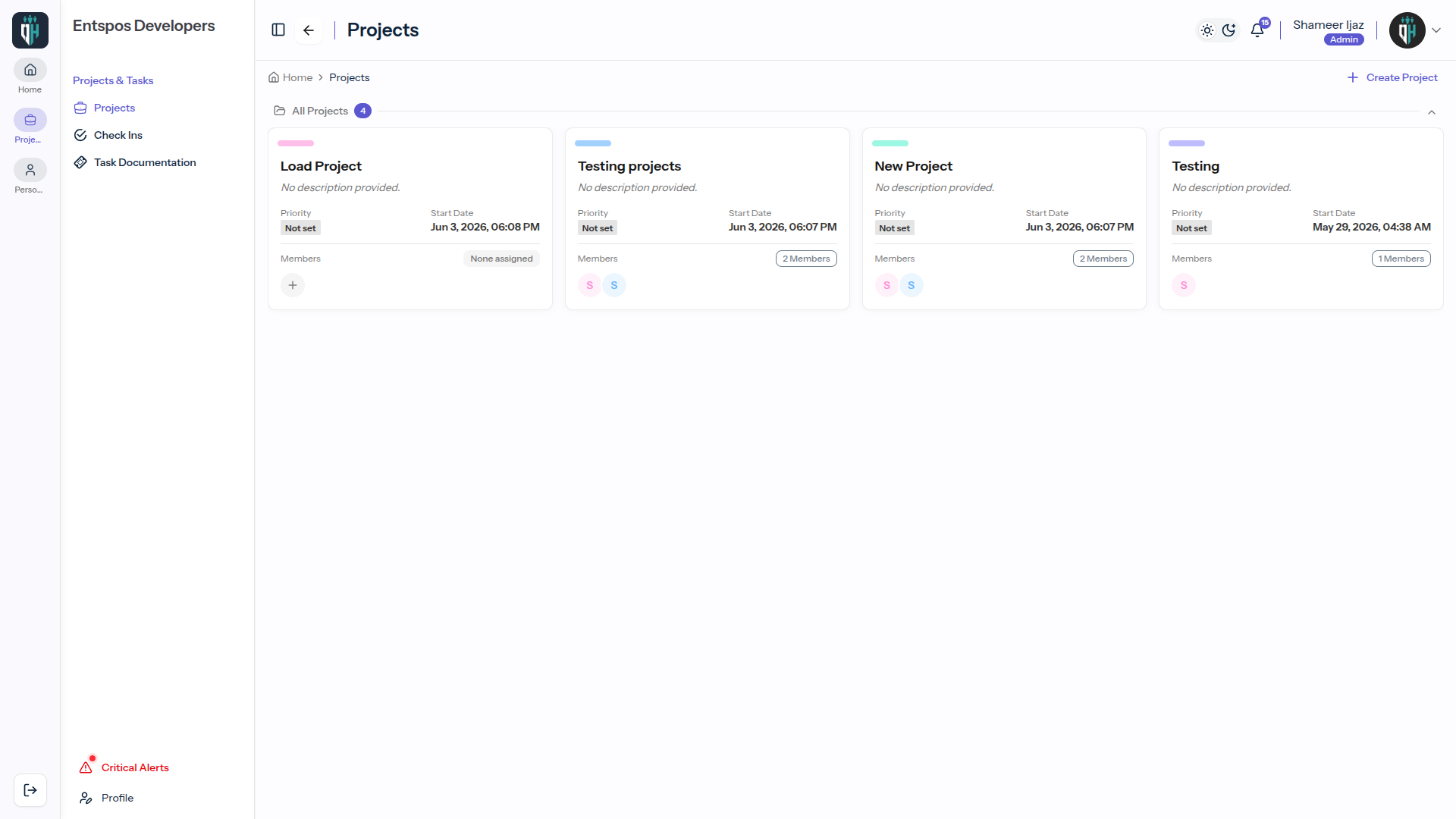Click the Admin role badge
The width and height of the screenshot is (1456, 819).
click(x=1344, y=40)
